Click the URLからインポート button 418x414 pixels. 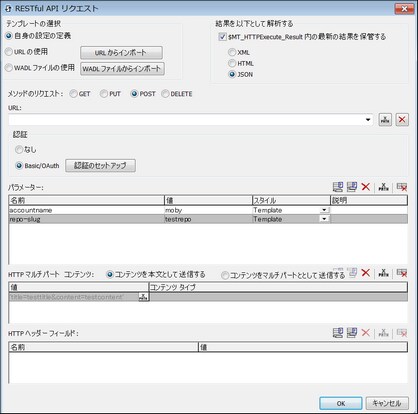tap(121, 53)
